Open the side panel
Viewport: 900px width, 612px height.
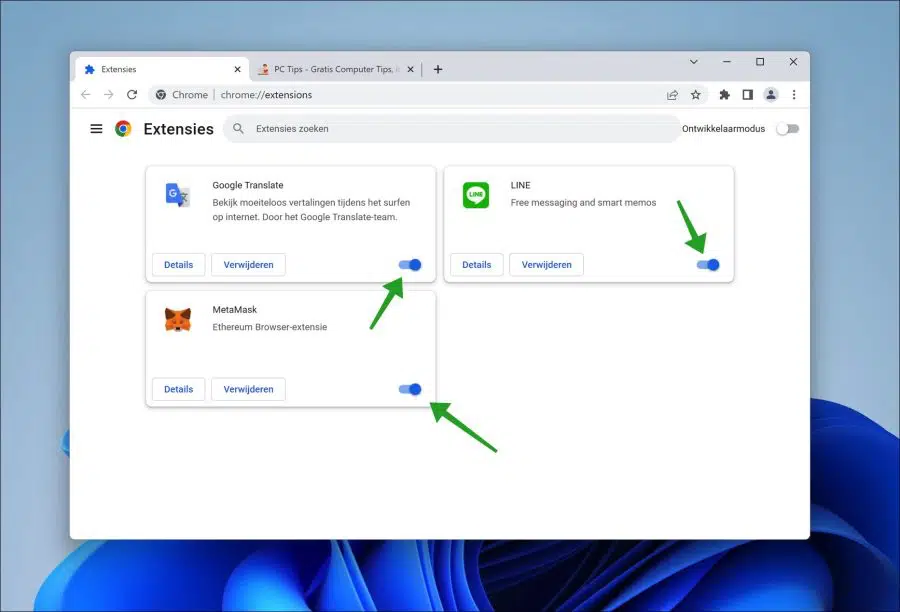[747, 95]
